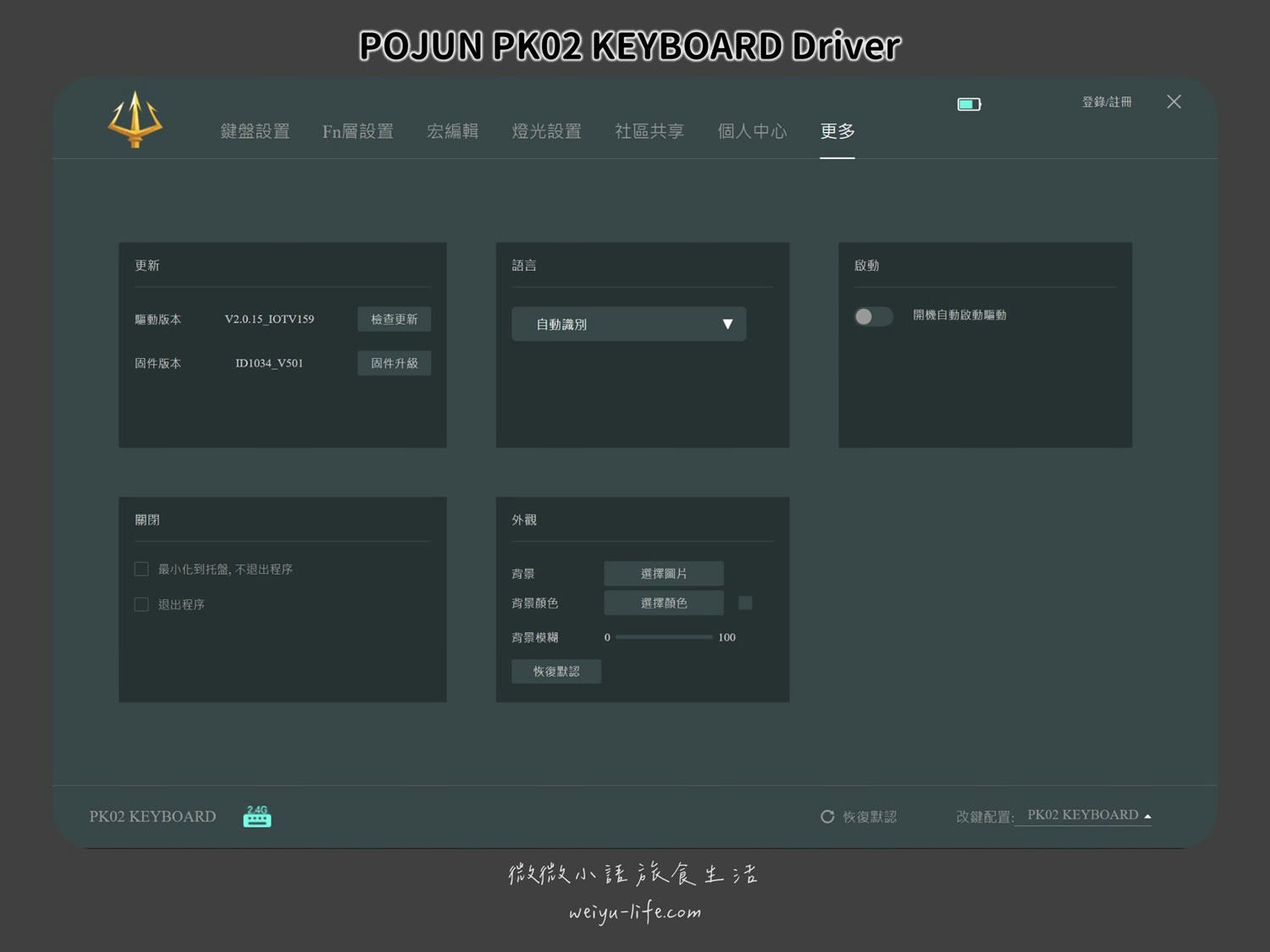The width and height of the screenshot is (1270, 952).
Task: Click the 背景顏色 label
Action: pos(534,603)
